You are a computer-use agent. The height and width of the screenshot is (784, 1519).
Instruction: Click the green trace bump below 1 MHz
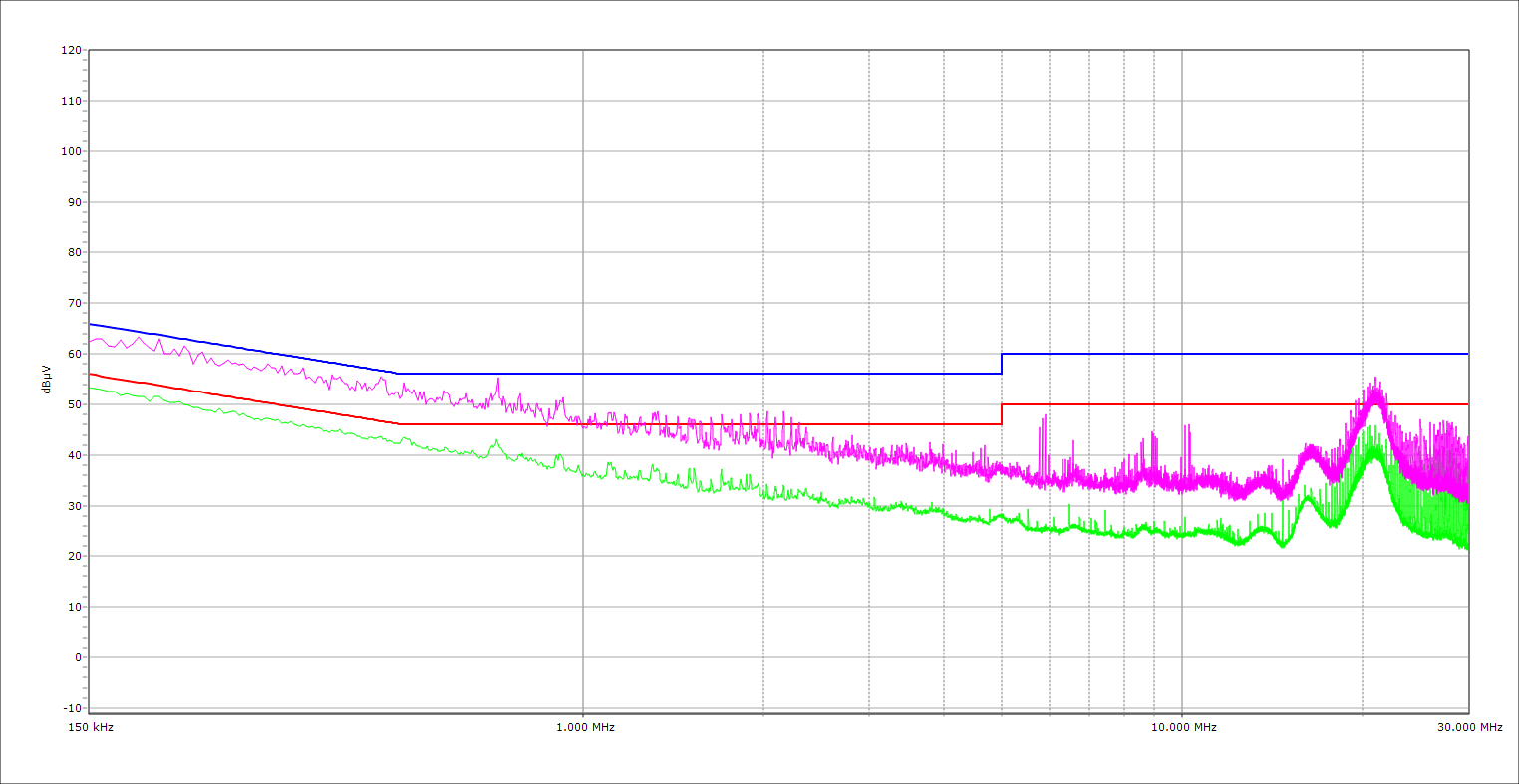point(495,441)
